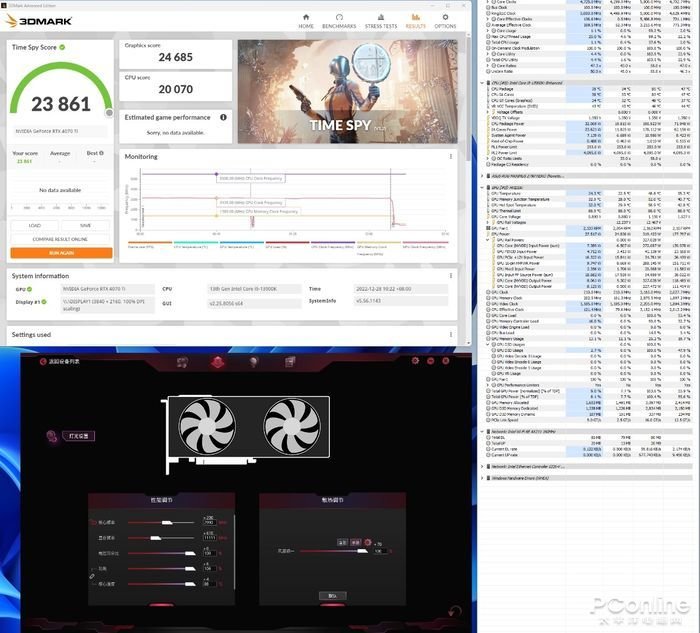700x633 pixels.
Task: Click the reset arrow icon at GPU tool bottom right
Action: (x=454, y=612)
